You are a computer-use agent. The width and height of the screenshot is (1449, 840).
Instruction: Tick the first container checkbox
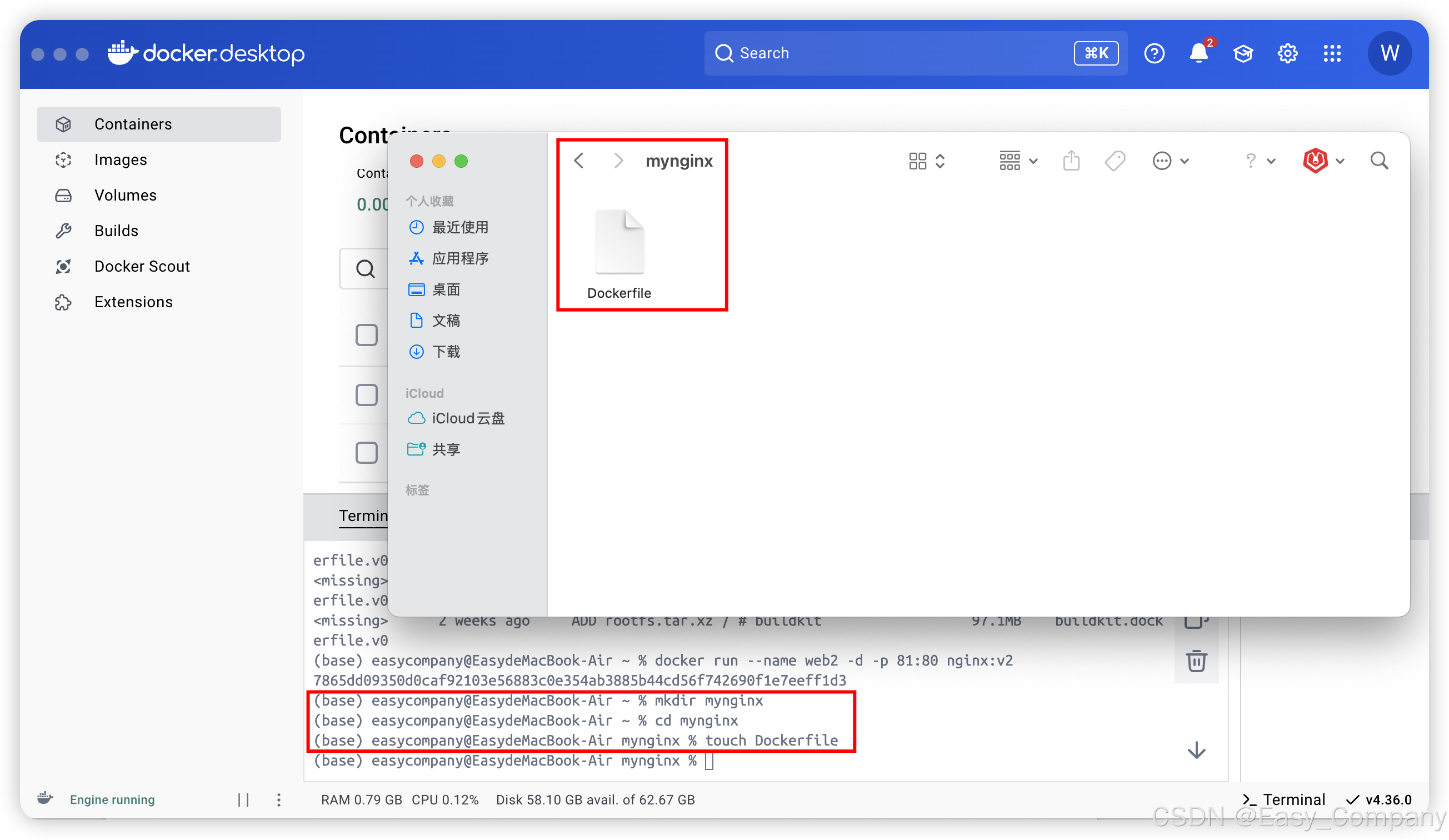coord(366,334)
